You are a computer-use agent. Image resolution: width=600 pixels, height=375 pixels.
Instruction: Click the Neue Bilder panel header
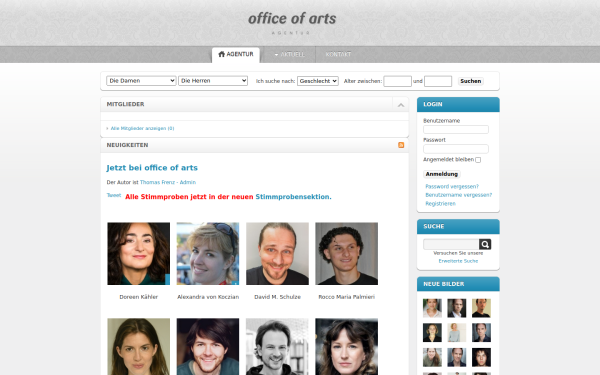(x=458, y=284)
